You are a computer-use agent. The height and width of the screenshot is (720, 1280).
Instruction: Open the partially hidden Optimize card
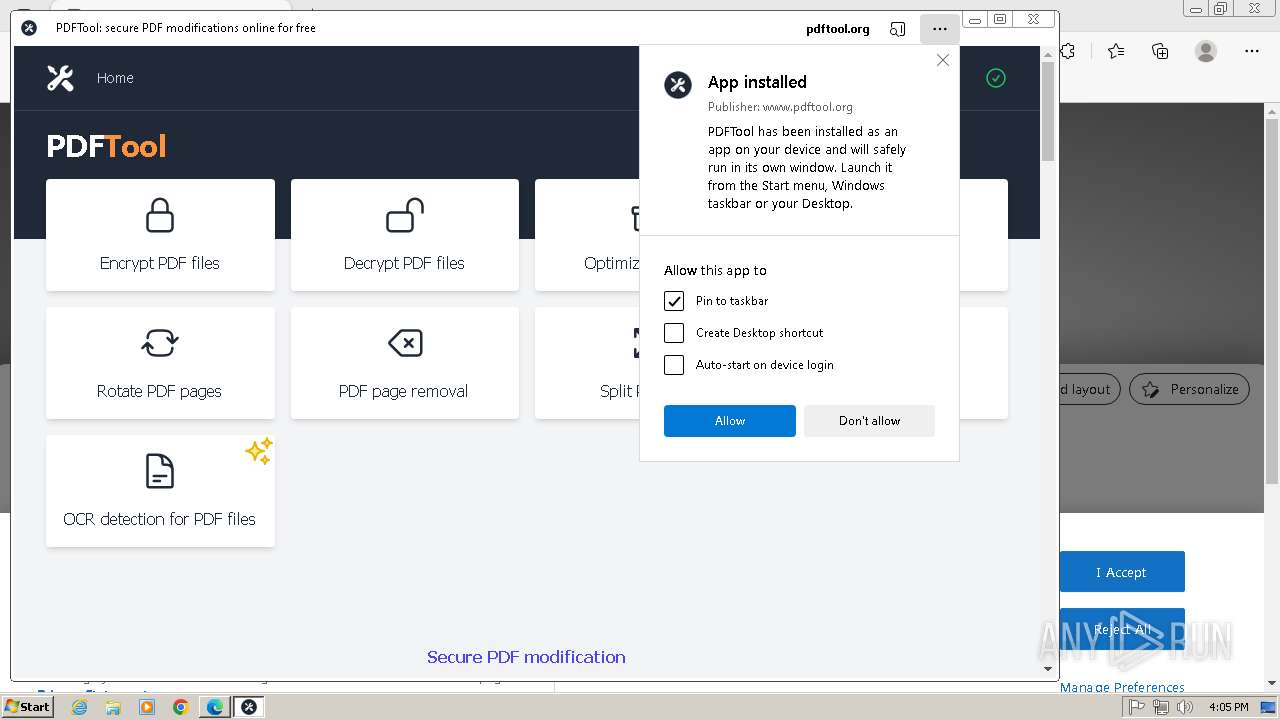(x=587, y=235)
